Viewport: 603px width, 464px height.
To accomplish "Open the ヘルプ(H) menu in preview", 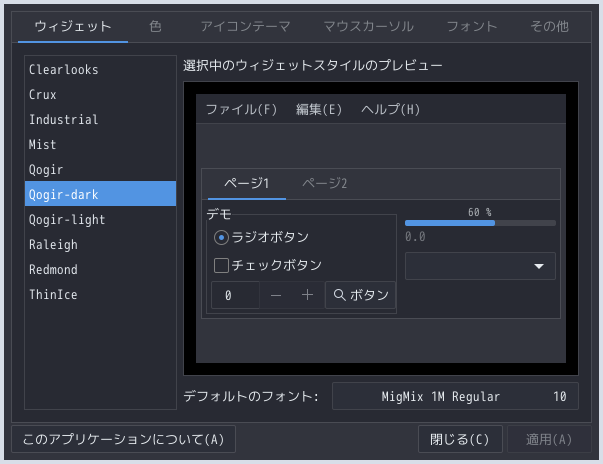I will coord(390,110).
